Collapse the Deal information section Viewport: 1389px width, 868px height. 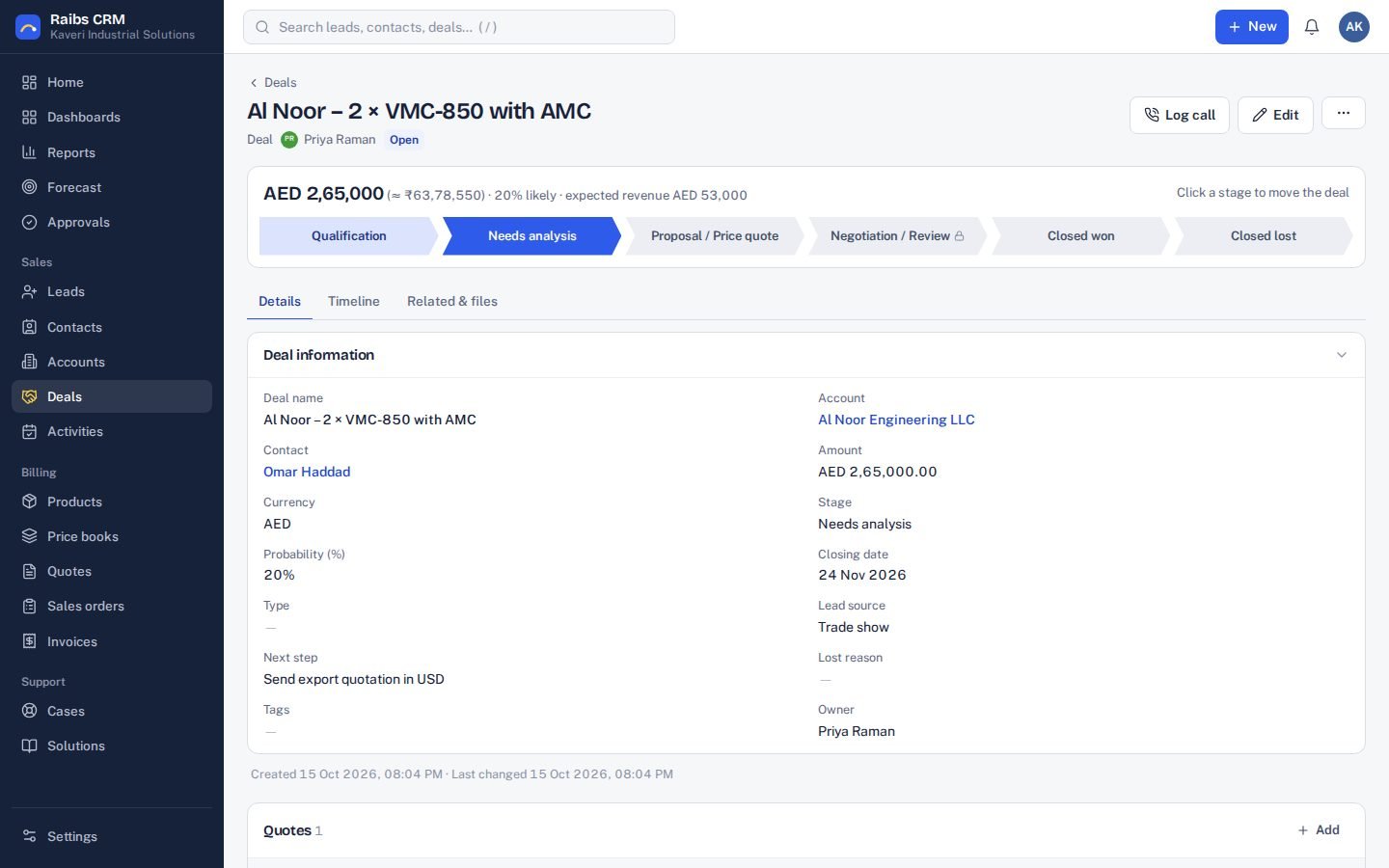pos(1341,355)
